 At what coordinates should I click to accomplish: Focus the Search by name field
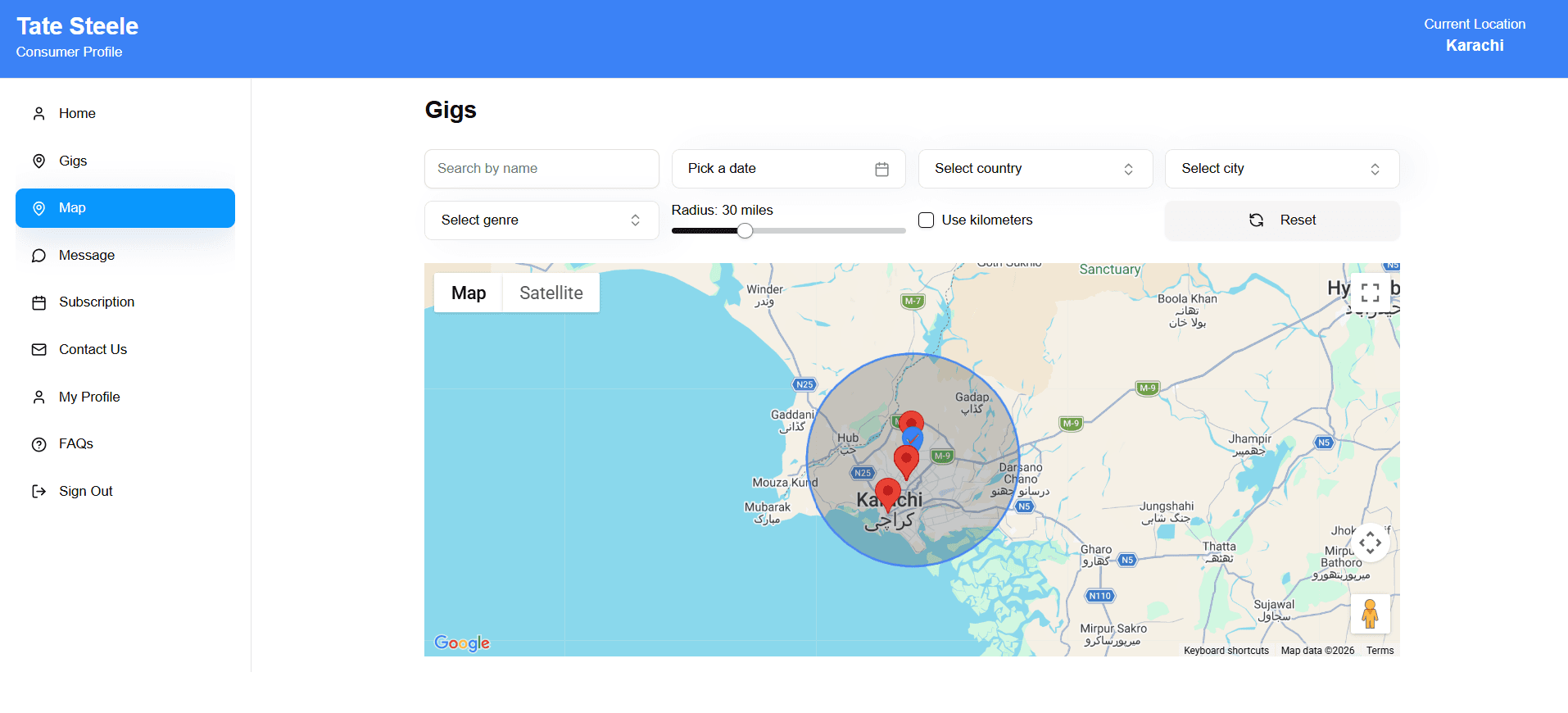pos(541,169)
